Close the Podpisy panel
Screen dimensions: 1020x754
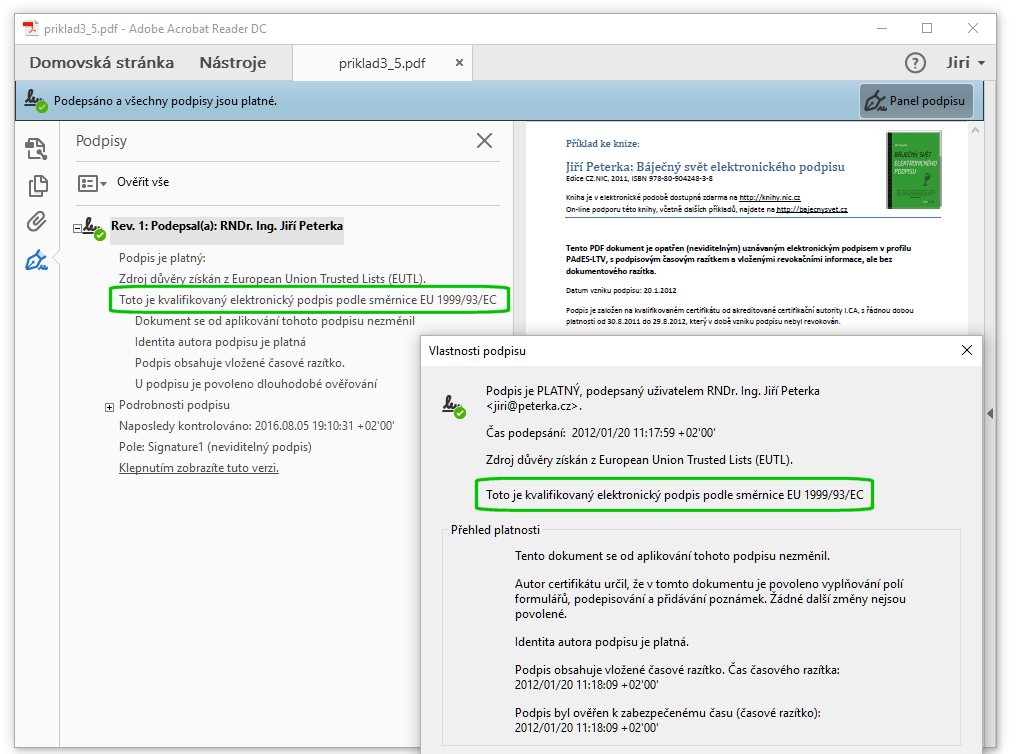point(484,141)
